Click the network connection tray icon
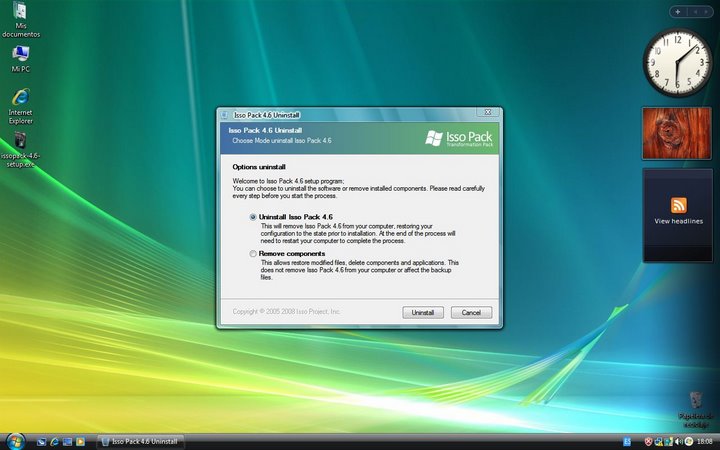Image resolution: width=720 pixels, height=450 pixels. coord(669,442)
